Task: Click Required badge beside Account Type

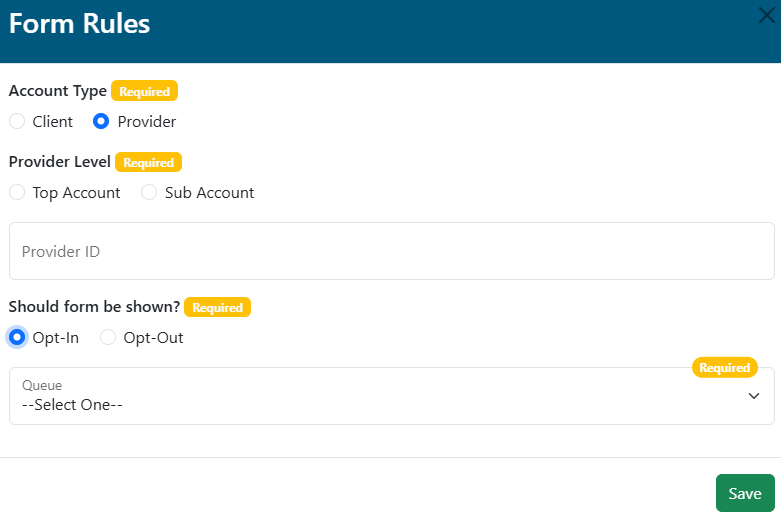Action: pos(144,91)
